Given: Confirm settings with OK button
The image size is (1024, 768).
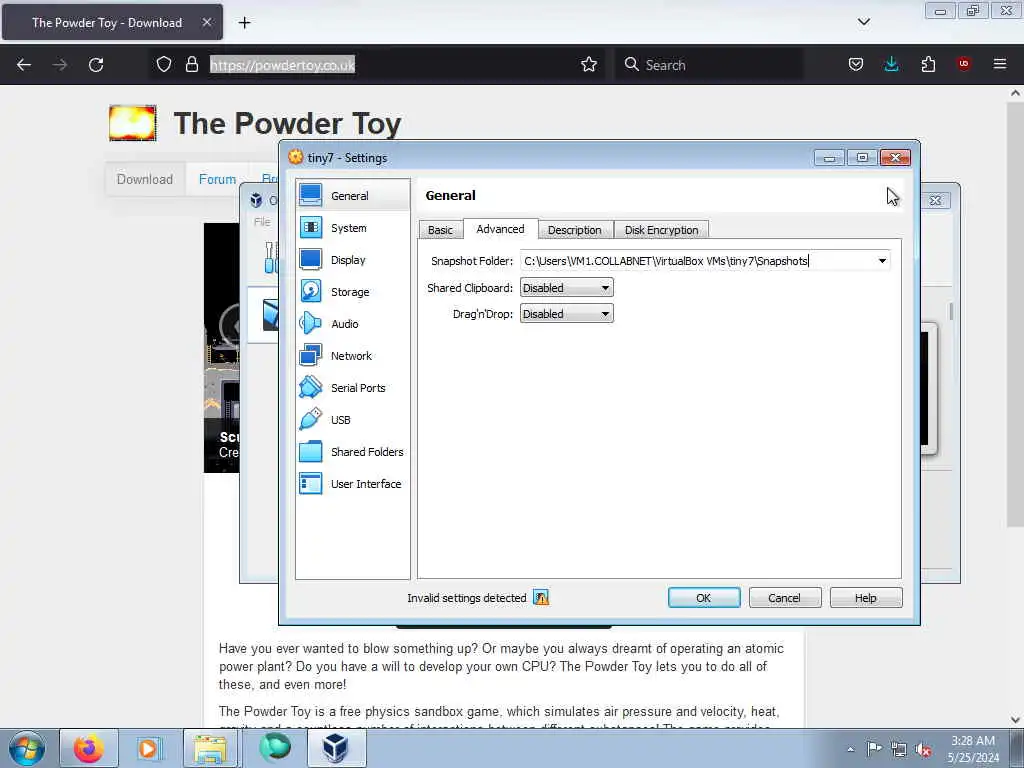Looking at the screenshot, I should 704,598.
